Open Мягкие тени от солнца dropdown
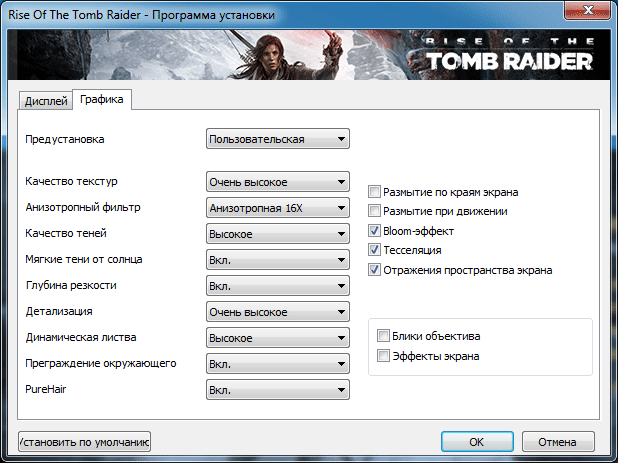This screenshot has height=463, width=618. click(x=278, y=260)
